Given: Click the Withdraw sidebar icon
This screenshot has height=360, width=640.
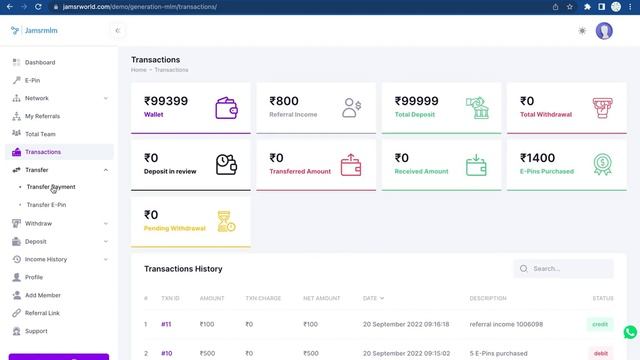Looking at the screenshot, I should pos(16,223).
